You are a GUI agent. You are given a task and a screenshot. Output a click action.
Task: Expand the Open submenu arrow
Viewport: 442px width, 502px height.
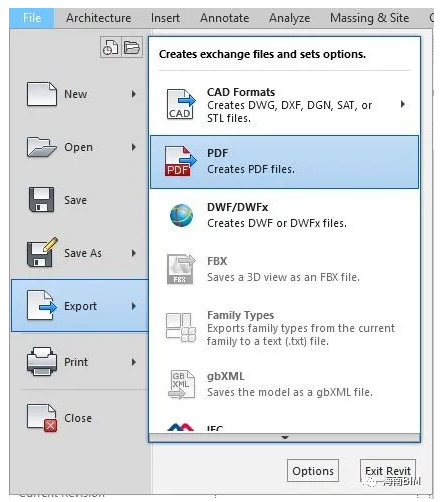click(134, 147)
